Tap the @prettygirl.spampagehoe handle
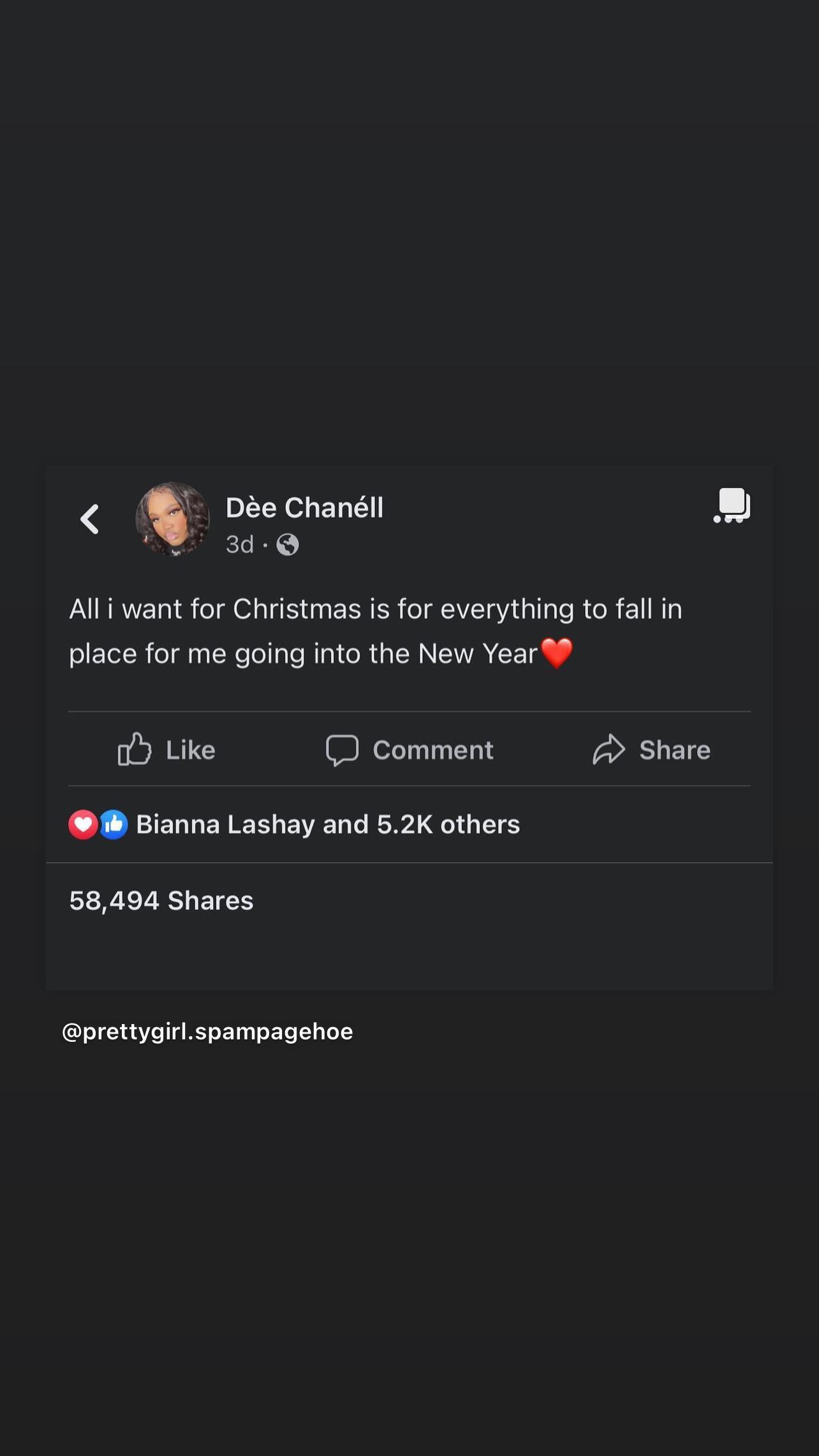This screenshot has width=819, height=1456. click(207, 1031)
